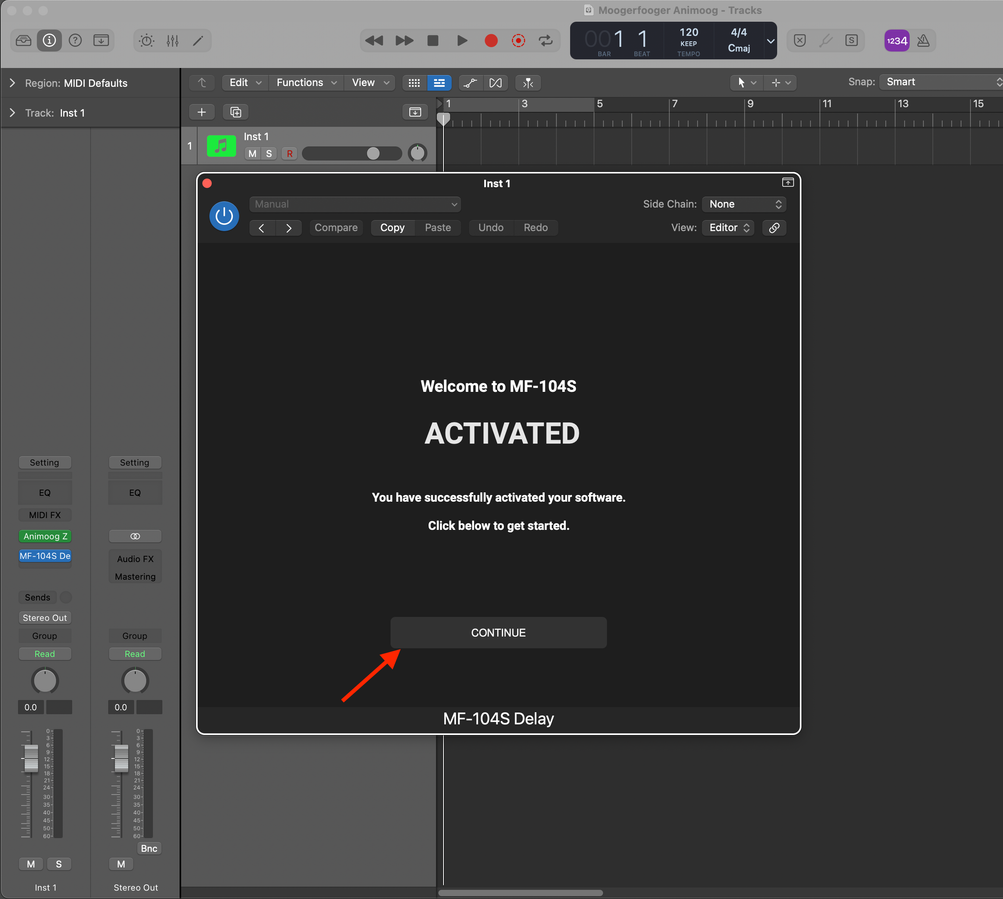The height and width of the screenshot is (899, 1003).
Task: Click the Replace mode X icon
Action: 800,40
